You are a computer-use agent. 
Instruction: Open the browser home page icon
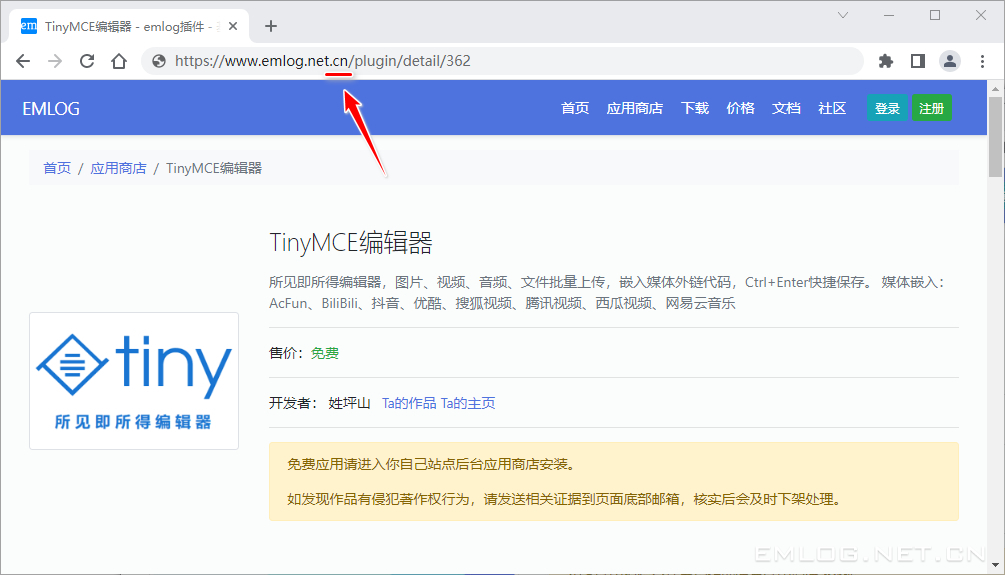coord(119,61)
